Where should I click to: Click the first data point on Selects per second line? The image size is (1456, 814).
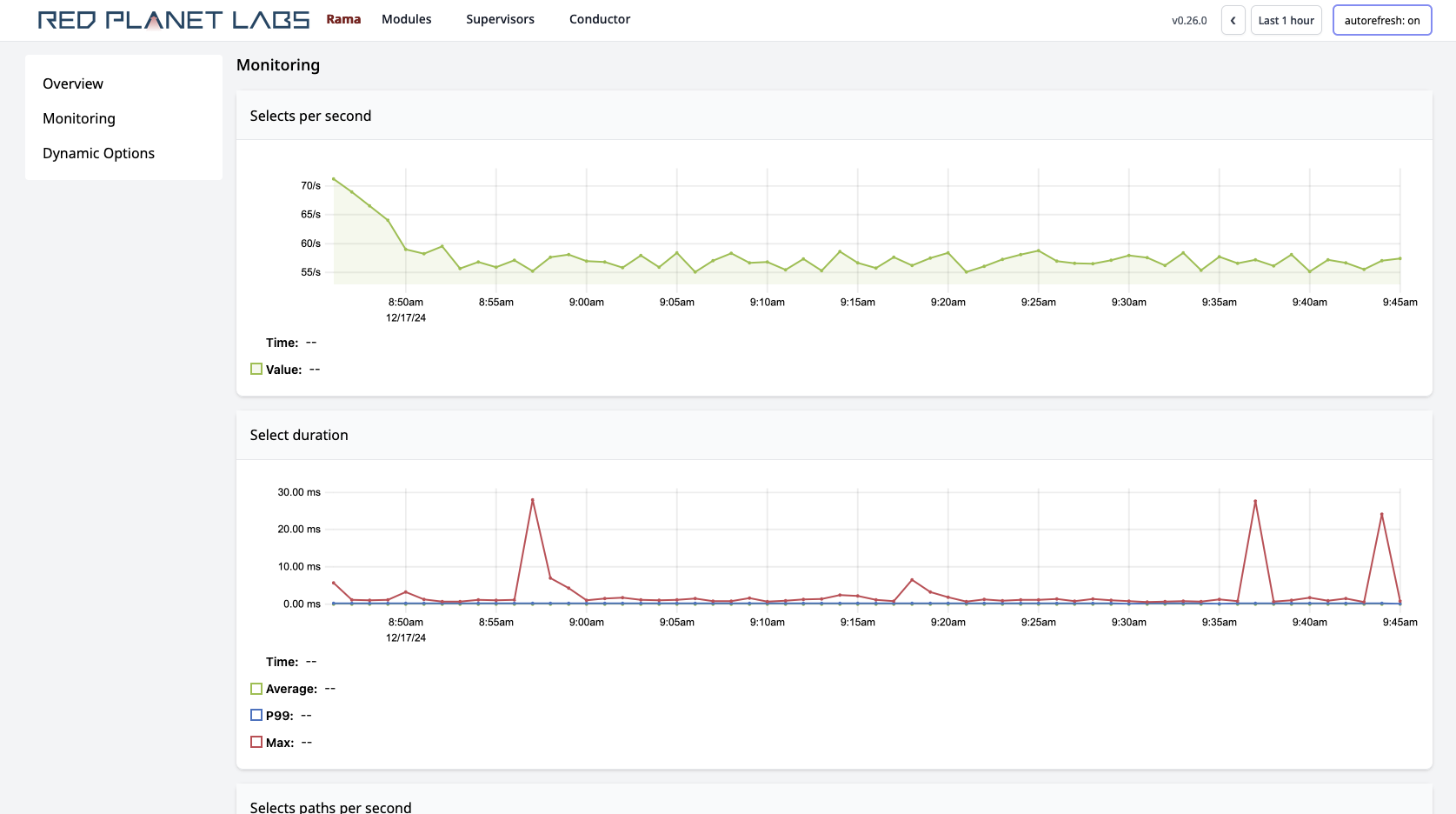pyautogui.click(x=334, y=179)
